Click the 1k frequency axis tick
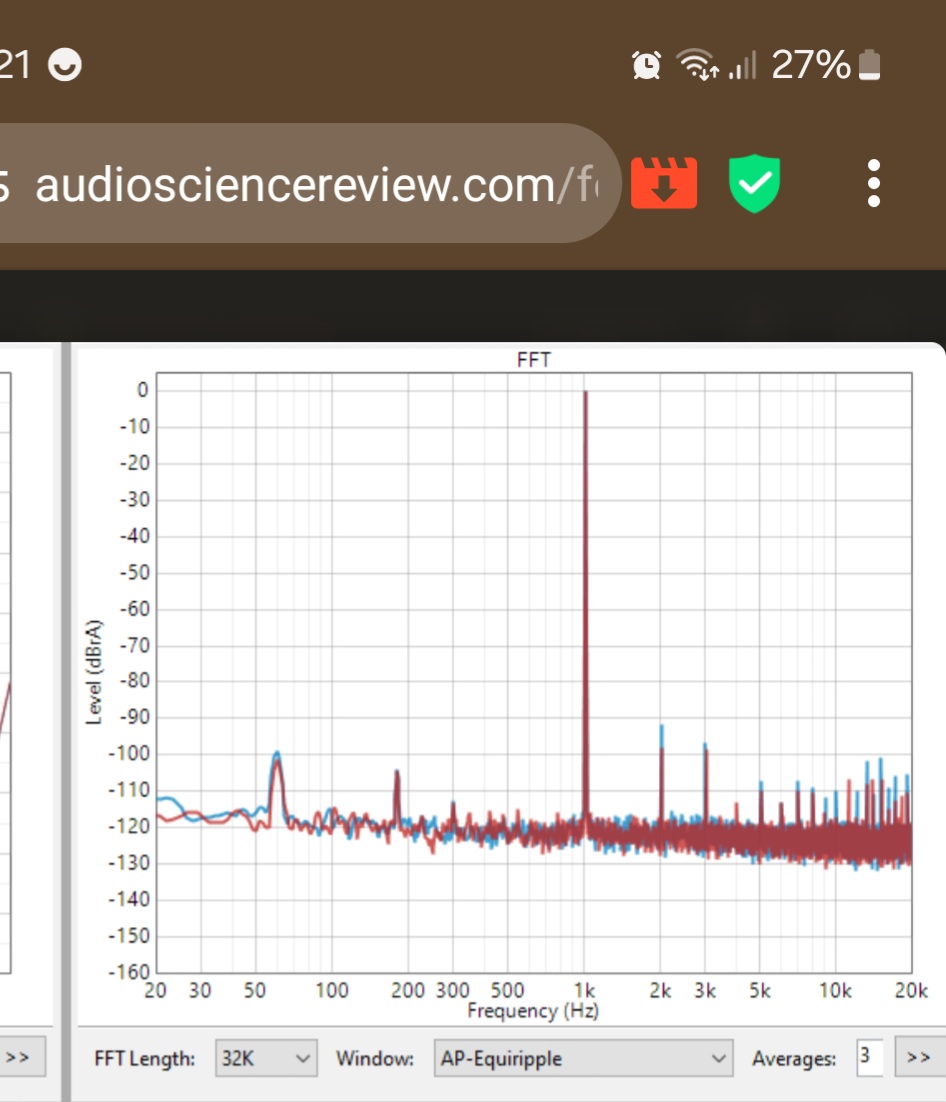Viewport: 946px width, 1102px height. (x=585, y=990)
